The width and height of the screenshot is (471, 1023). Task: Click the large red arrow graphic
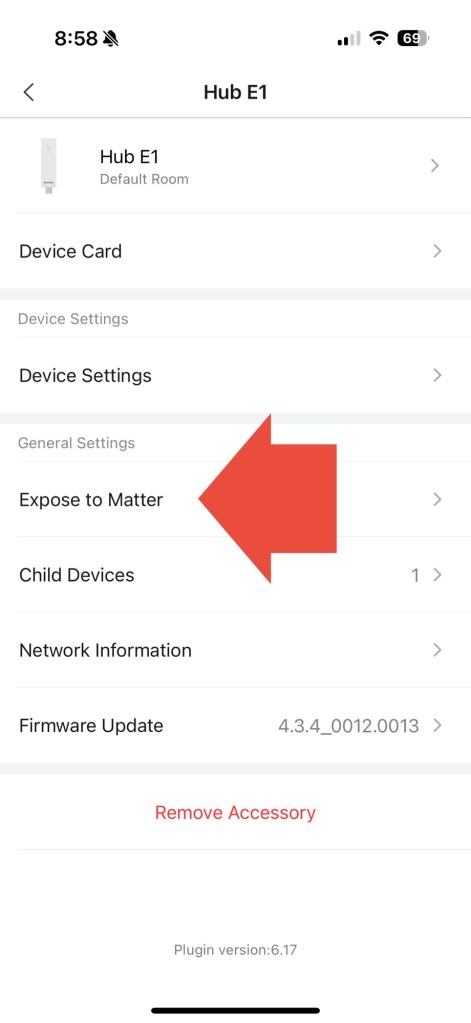[x=267, y=498]
